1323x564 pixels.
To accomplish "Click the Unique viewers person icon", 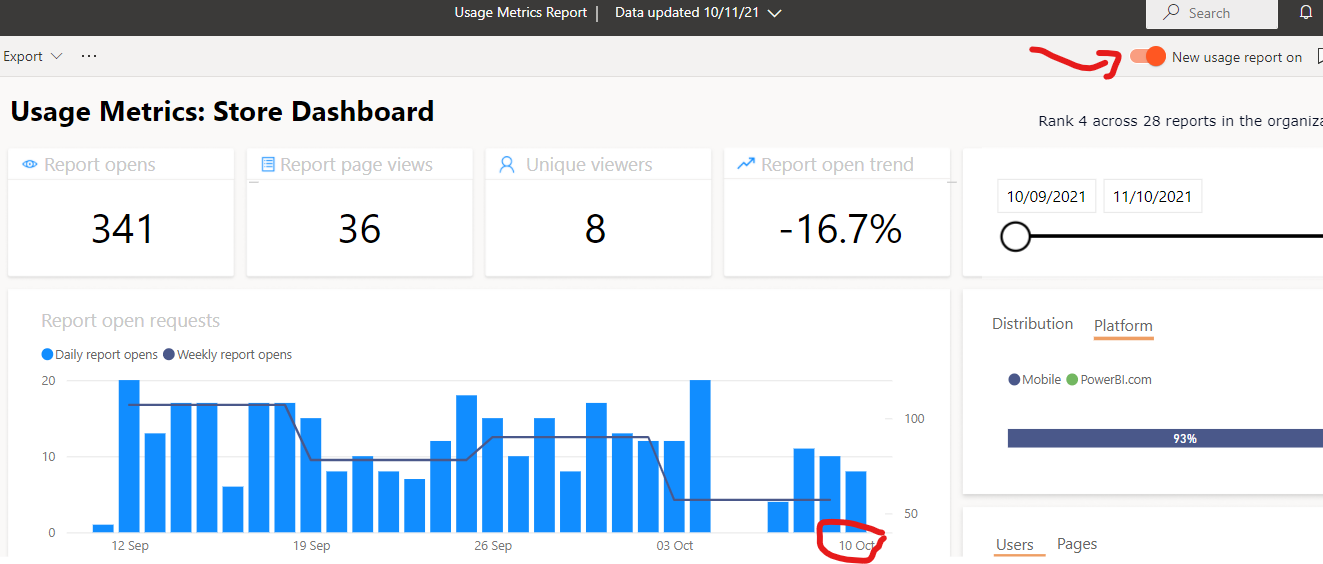I will point(507,164).
